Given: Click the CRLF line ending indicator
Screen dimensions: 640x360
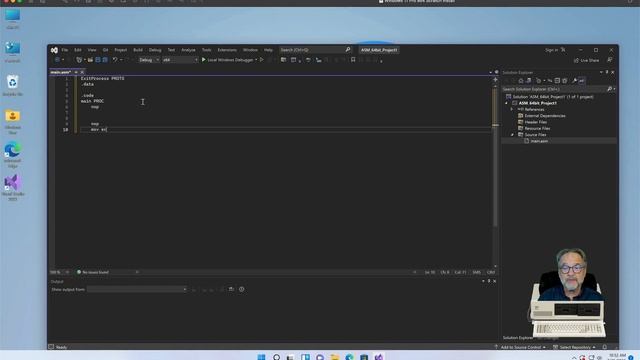Looking at the screenshot, I should pos(491,272).
